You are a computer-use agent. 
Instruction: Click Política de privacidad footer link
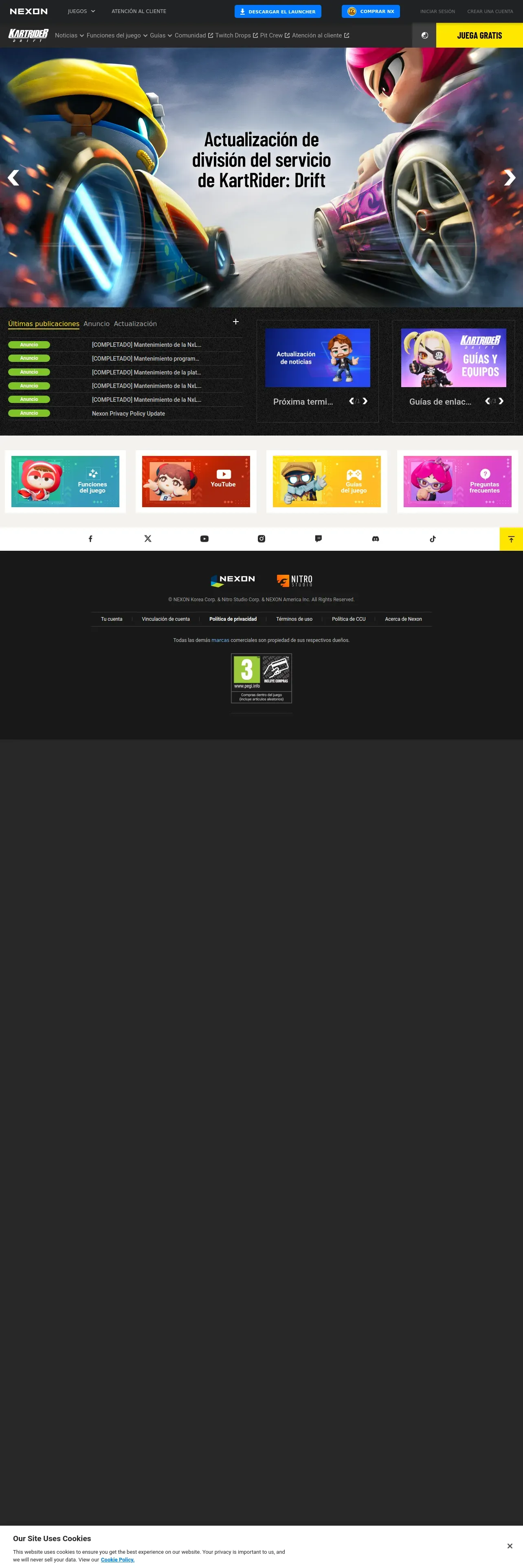tap(233, 619)
